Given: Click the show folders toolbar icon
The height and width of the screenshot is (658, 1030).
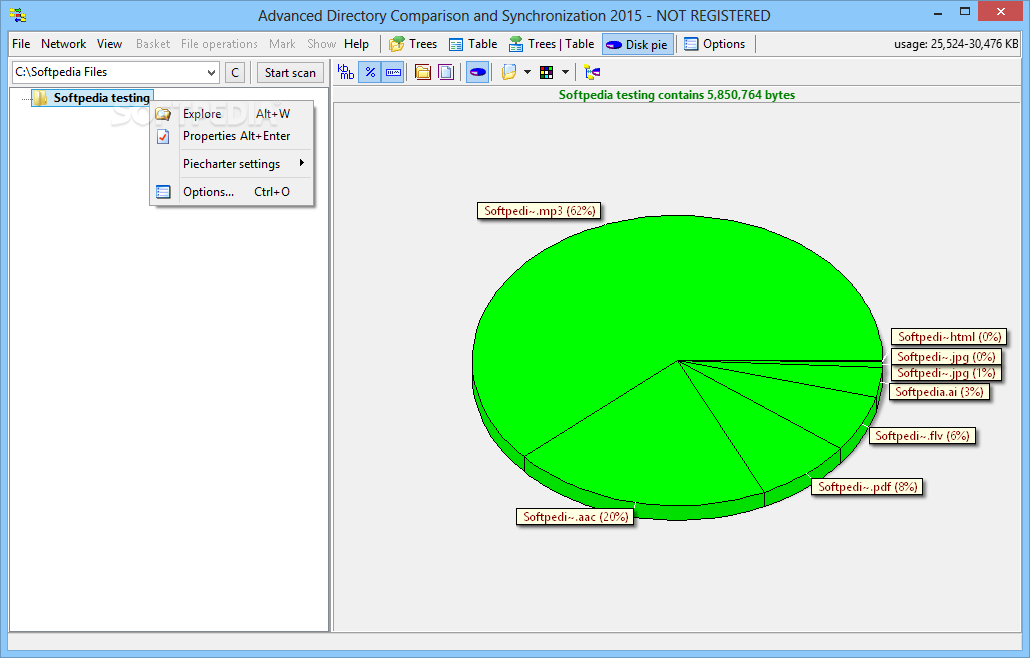Looking at the screenshot, I should [423, 72].
